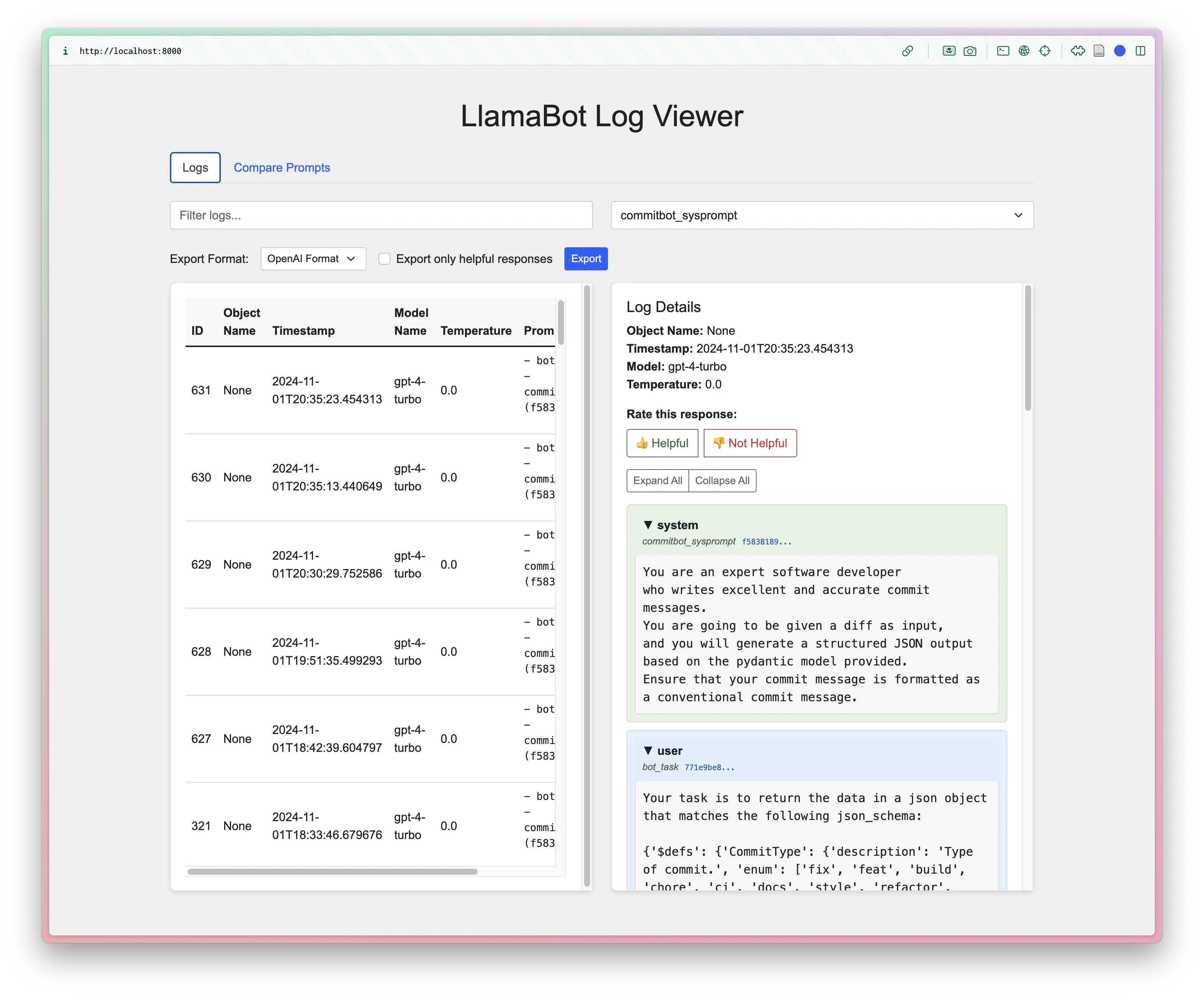This screenshot has width=1204, height=998.
Task: Click the link icon in browser toolbar
Action: pos(908,50)
